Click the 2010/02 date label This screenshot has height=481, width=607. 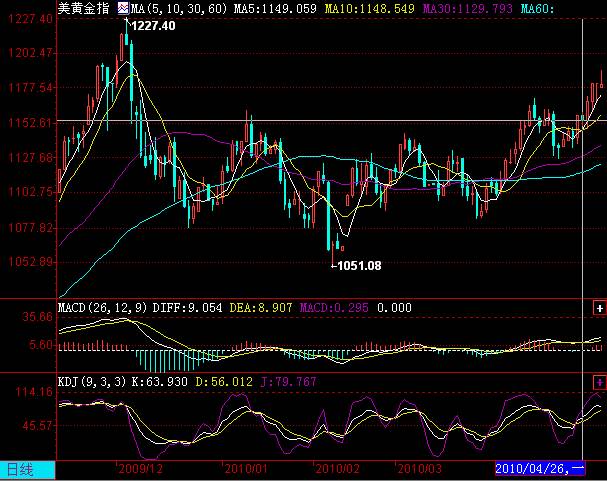tap(337, 469)
